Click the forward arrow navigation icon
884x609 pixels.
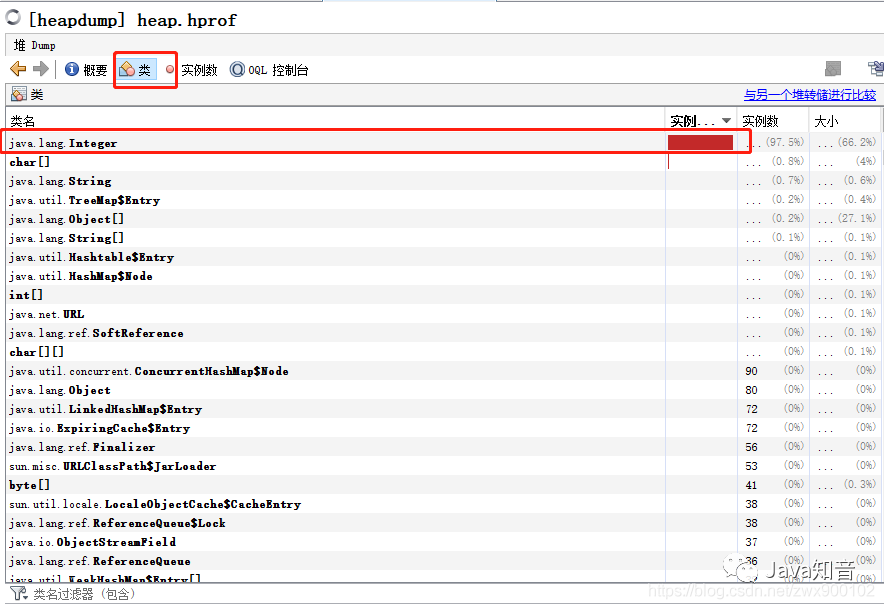click(41, 69)
